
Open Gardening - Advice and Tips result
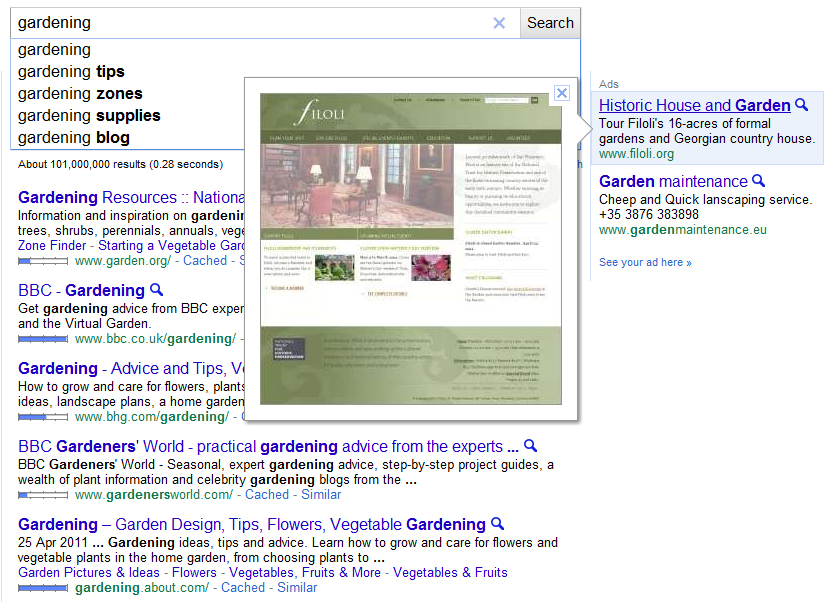(131, 369)
